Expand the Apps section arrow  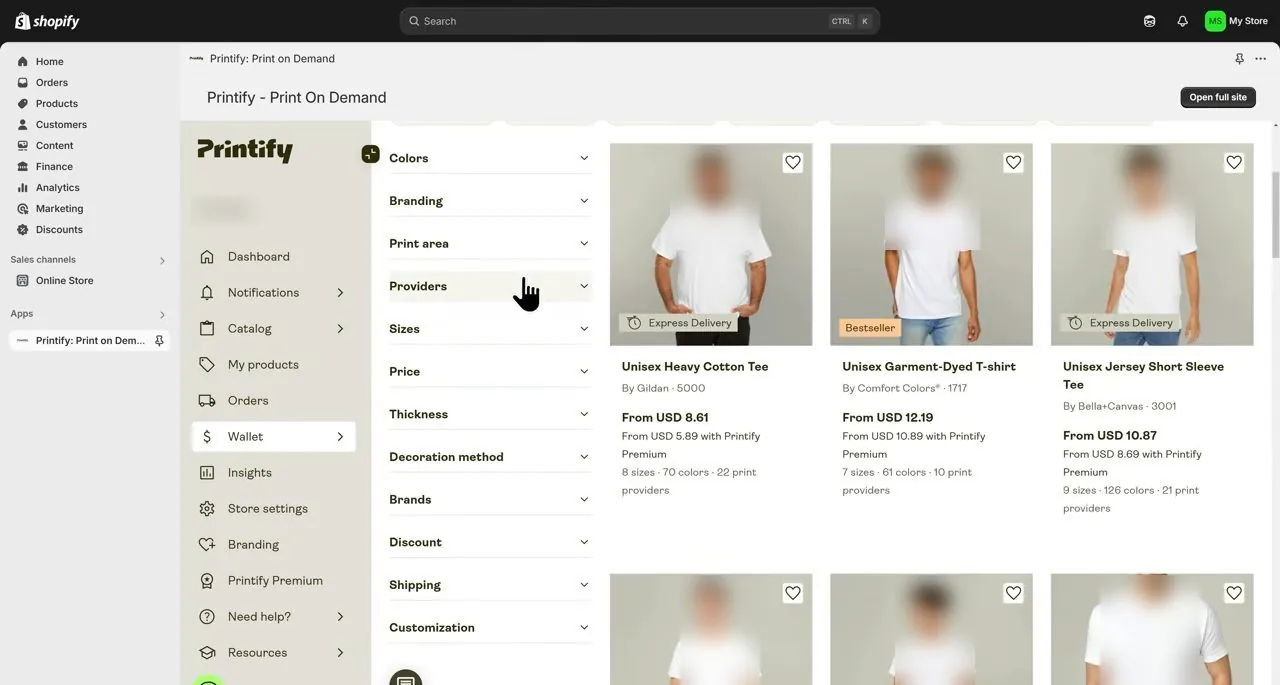[162, 314]
